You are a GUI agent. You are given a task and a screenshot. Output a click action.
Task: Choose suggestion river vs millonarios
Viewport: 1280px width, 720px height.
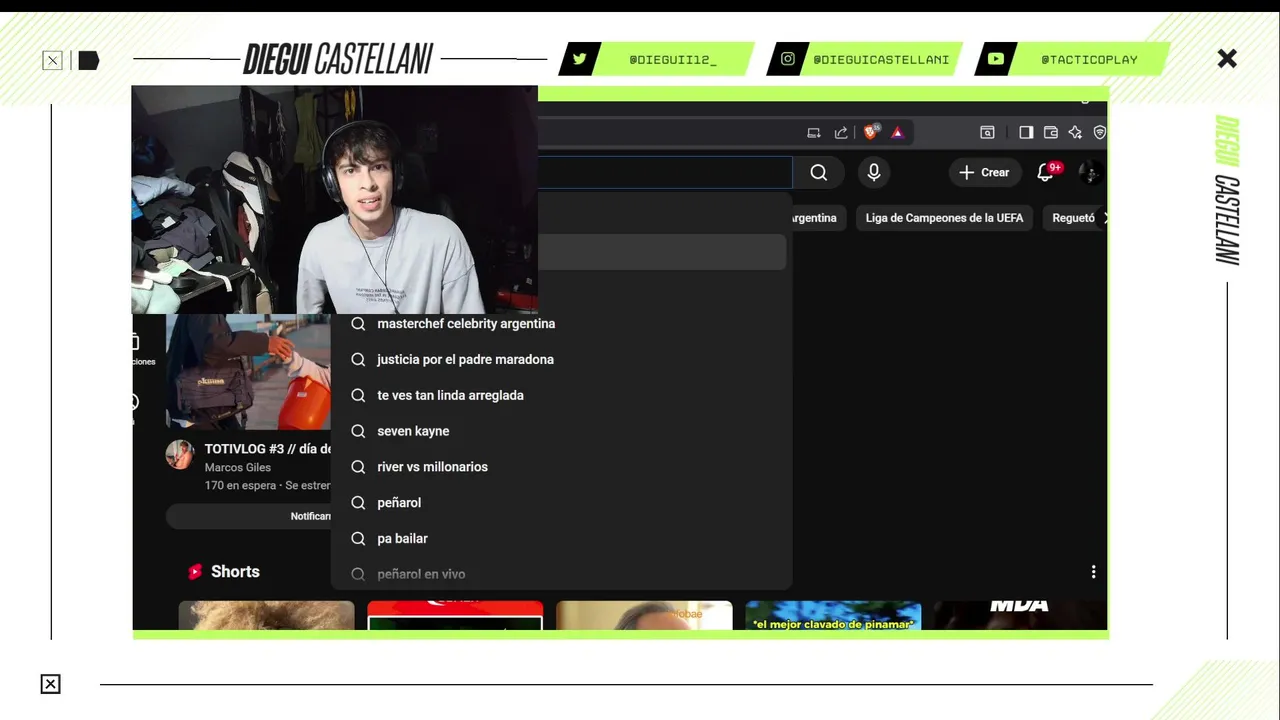[561, 467]
